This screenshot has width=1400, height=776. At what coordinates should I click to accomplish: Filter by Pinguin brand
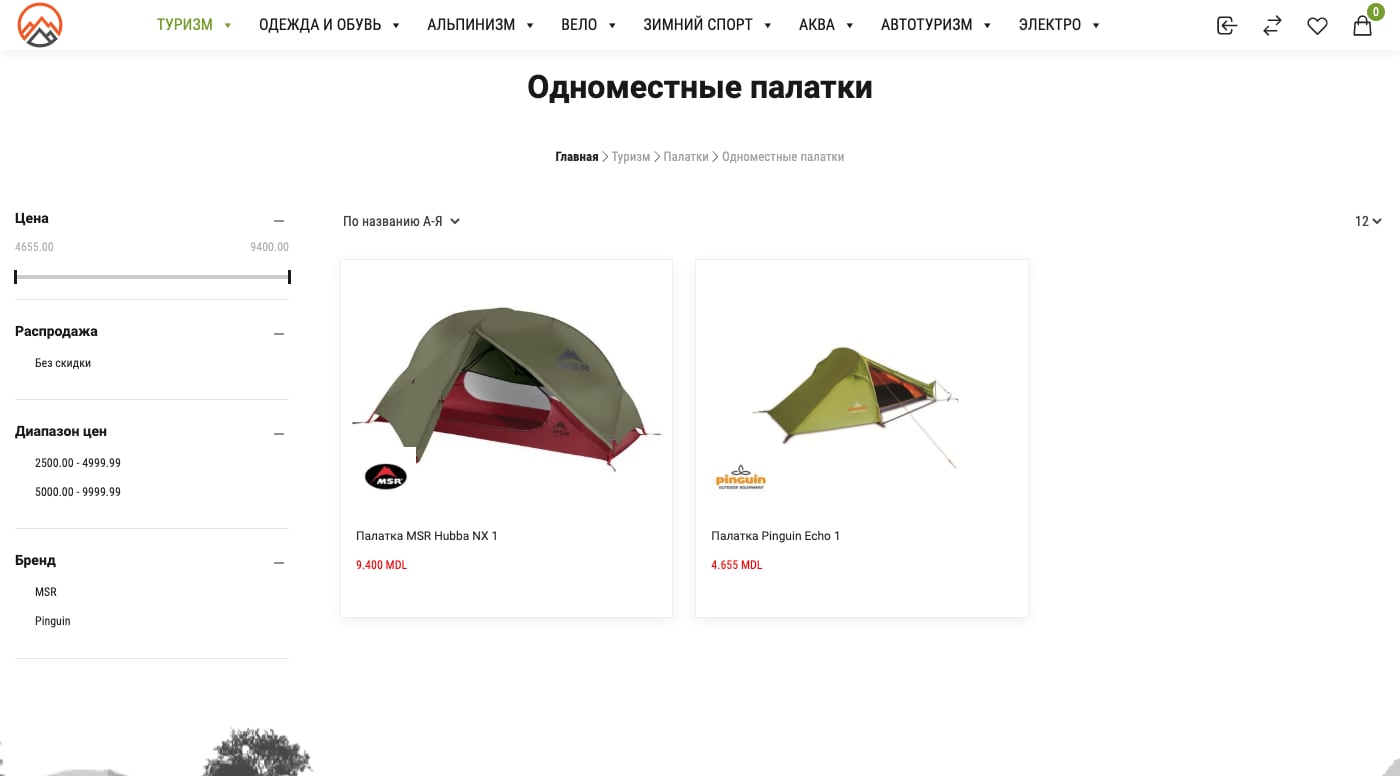(53, 621)
